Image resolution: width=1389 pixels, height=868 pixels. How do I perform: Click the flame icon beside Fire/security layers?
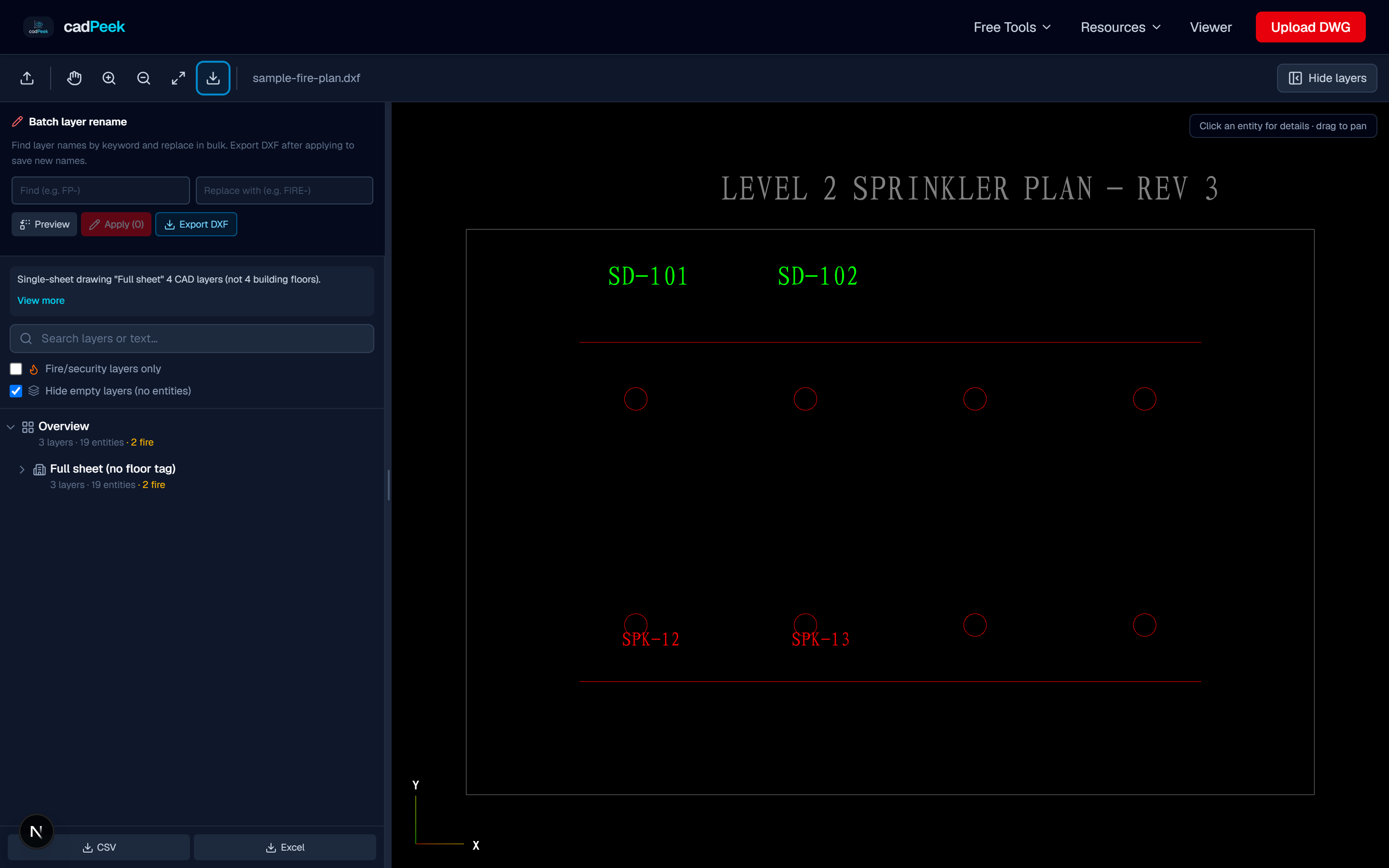coord(34,369)
